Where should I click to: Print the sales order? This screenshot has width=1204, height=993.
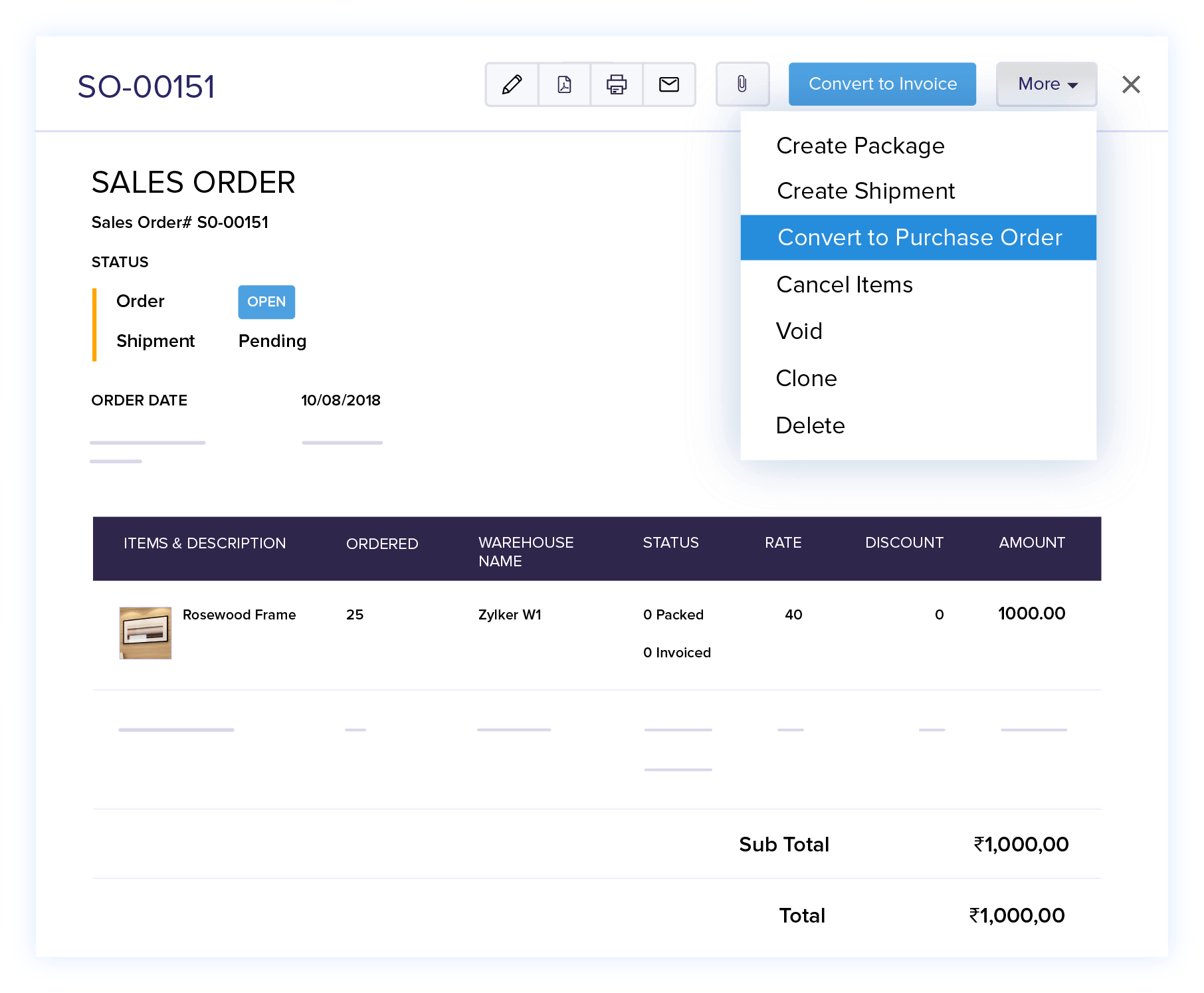[x=617, y=84]
